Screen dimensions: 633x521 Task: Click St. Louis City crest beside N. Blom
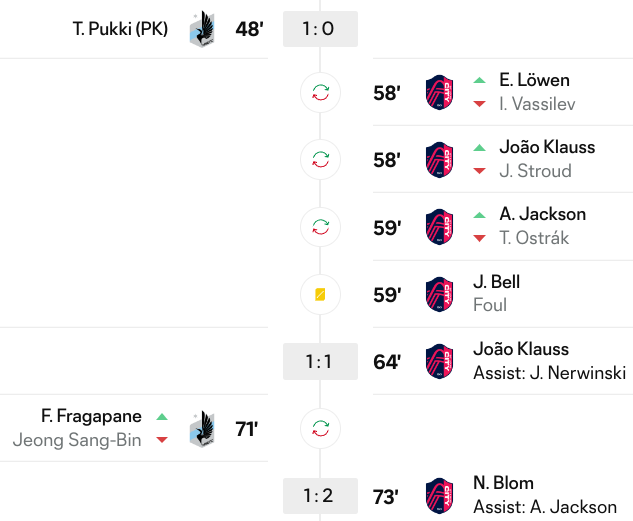(439, 495)
